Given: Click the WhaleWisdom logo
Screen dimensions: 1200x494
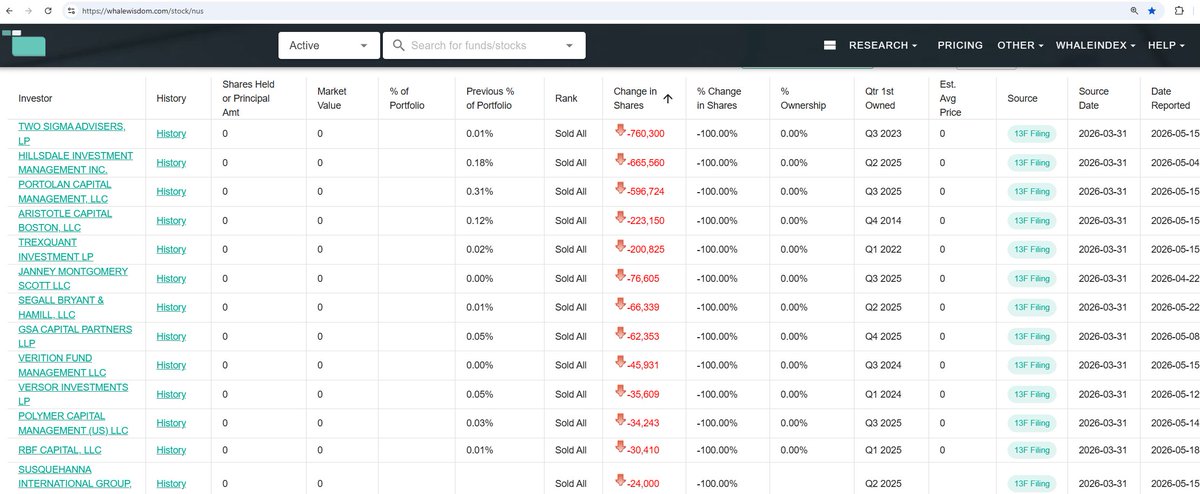Looking at the screenshot, I should click(23, 44).
